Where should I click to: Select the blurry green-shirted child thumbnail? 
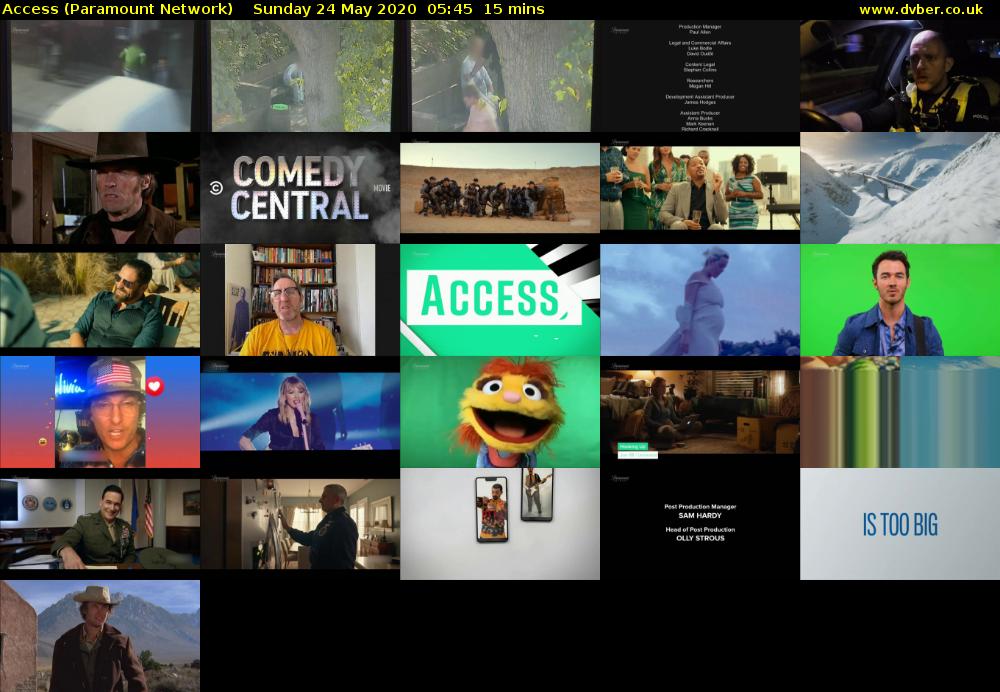coord(100,76)
